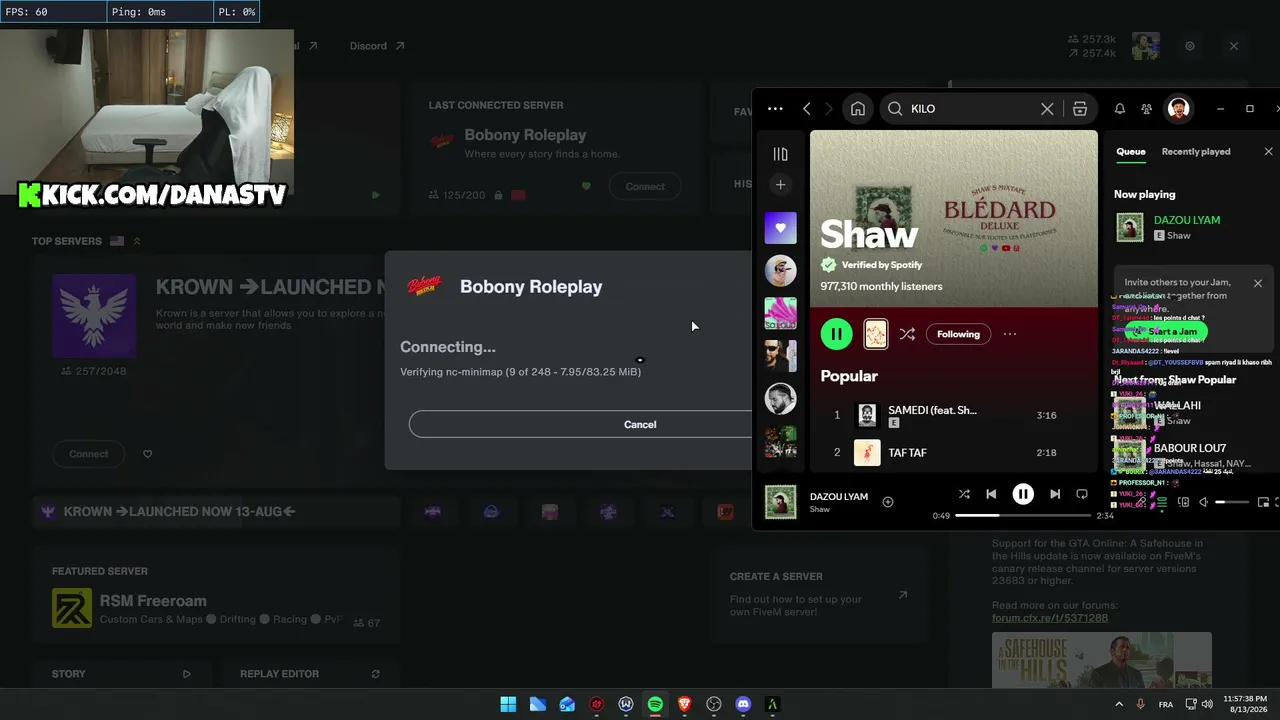The image size is (1280, 720).
Task: Open more options for Shaw artist
Action: click(x=1010, y=334)
